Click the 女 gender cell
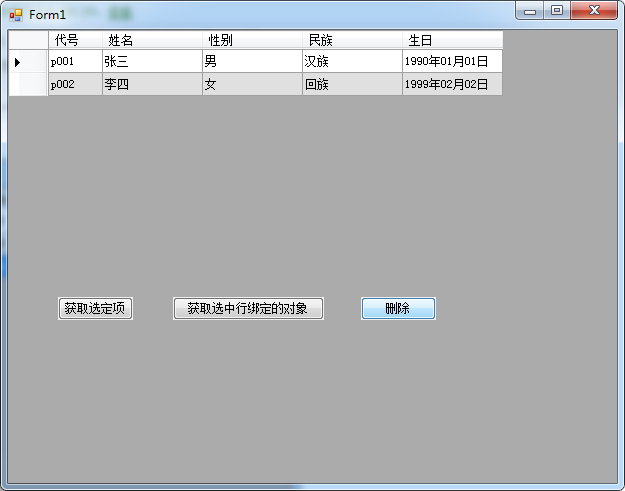The image size is (625, 491). 252,84
